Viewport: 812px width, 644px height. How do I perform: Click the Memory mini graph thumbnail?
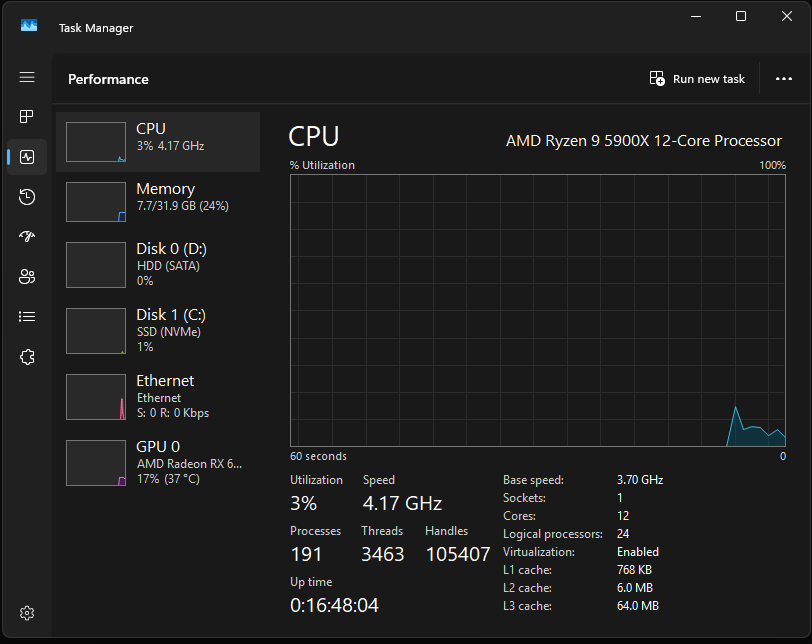point(96,202)
